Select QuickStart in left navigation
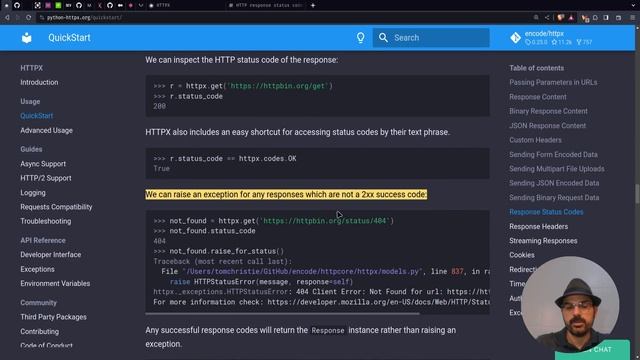This screenshot has height=360, width=640. [37, 116]
